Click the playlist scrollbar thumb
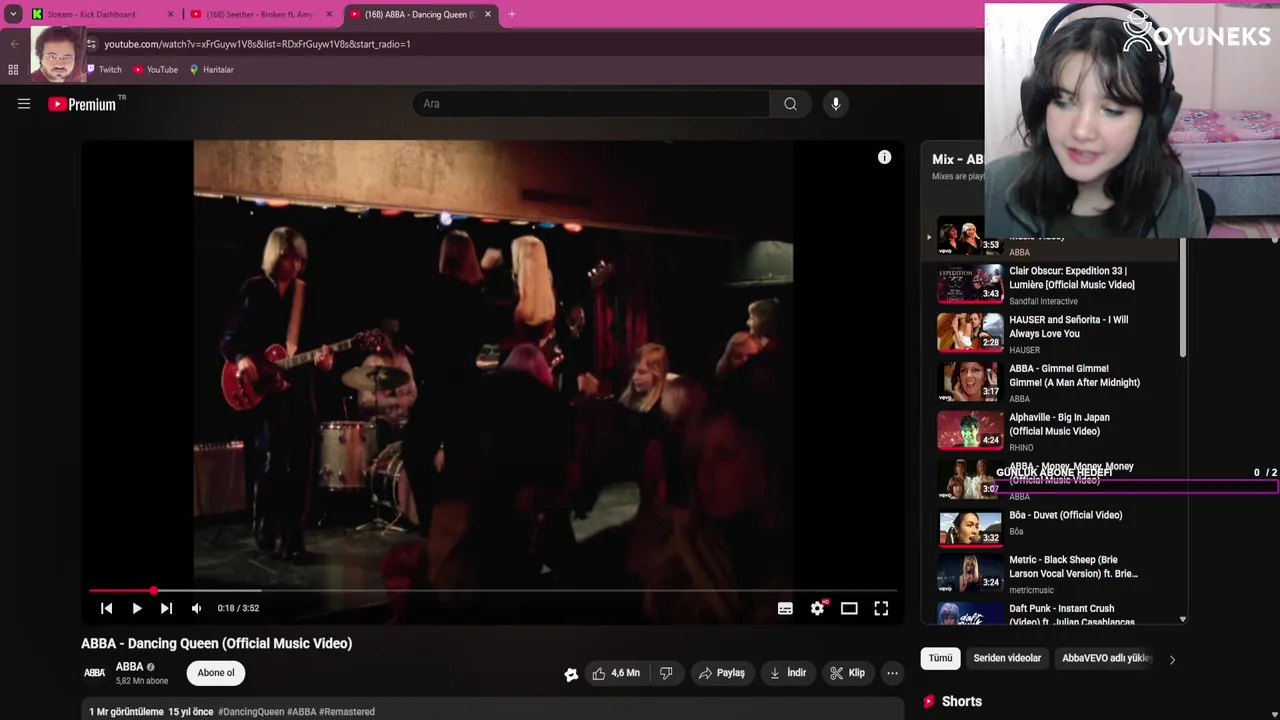This screenshot has height=720, width=1280. [x=1183, y=298]
